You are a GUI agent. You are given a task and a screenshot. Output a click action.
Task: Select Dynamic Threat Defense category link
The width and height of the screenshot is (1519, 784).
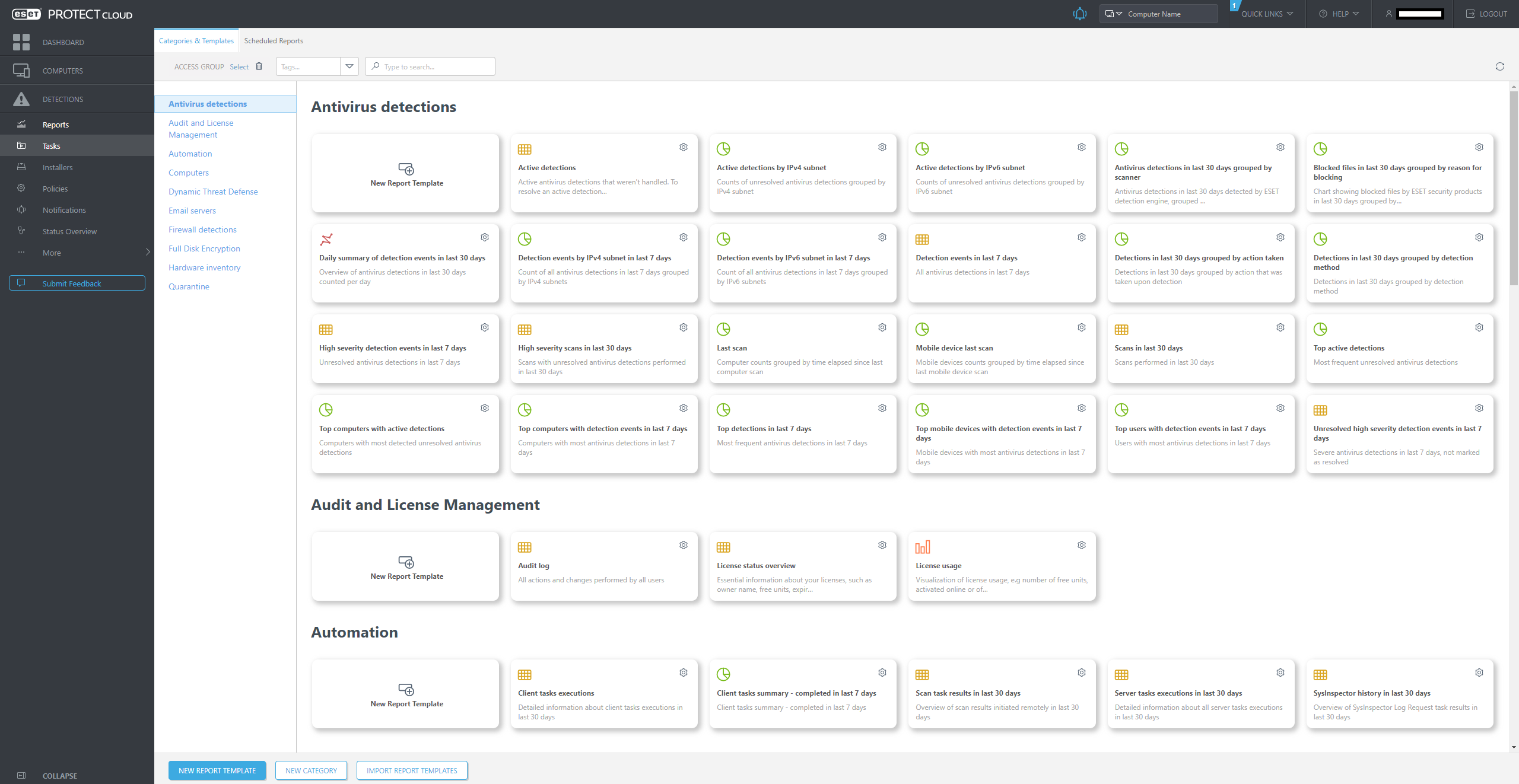tap(213, 192)
